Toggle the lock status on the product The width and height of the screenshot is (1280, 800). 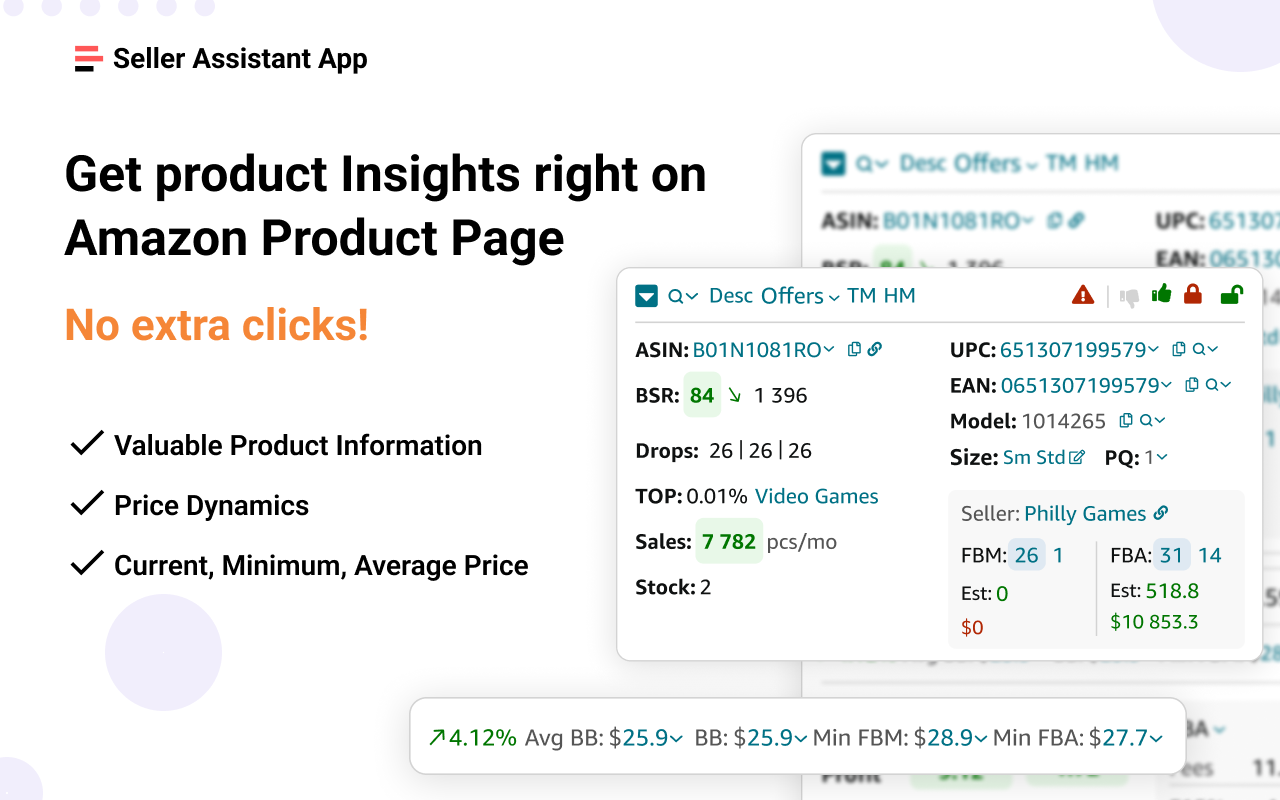tap(1193, 294)
